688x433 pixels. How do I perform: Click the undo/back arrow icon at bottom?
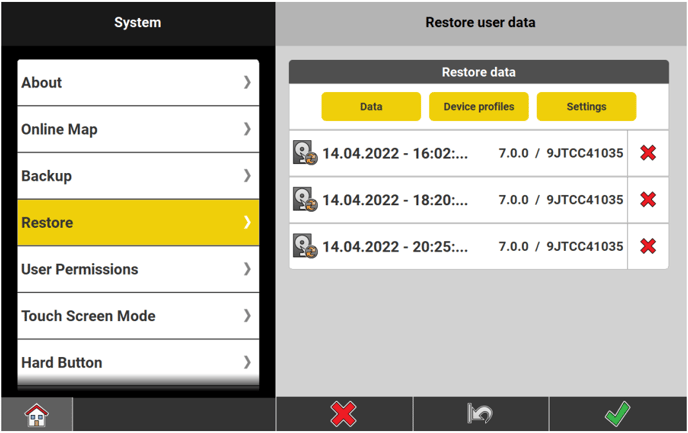click(481, 414)
